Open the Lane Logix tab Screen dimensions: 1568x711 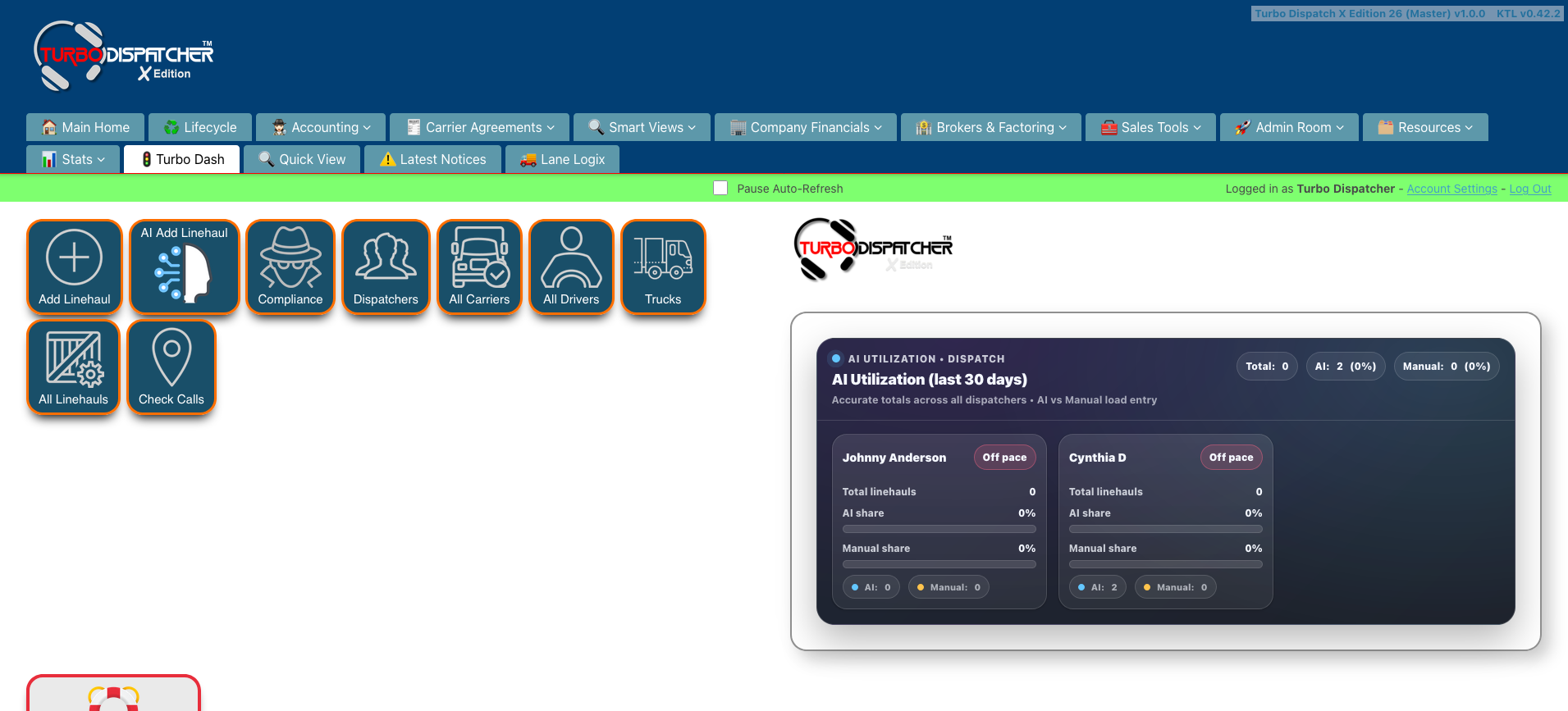click(562, 159)
